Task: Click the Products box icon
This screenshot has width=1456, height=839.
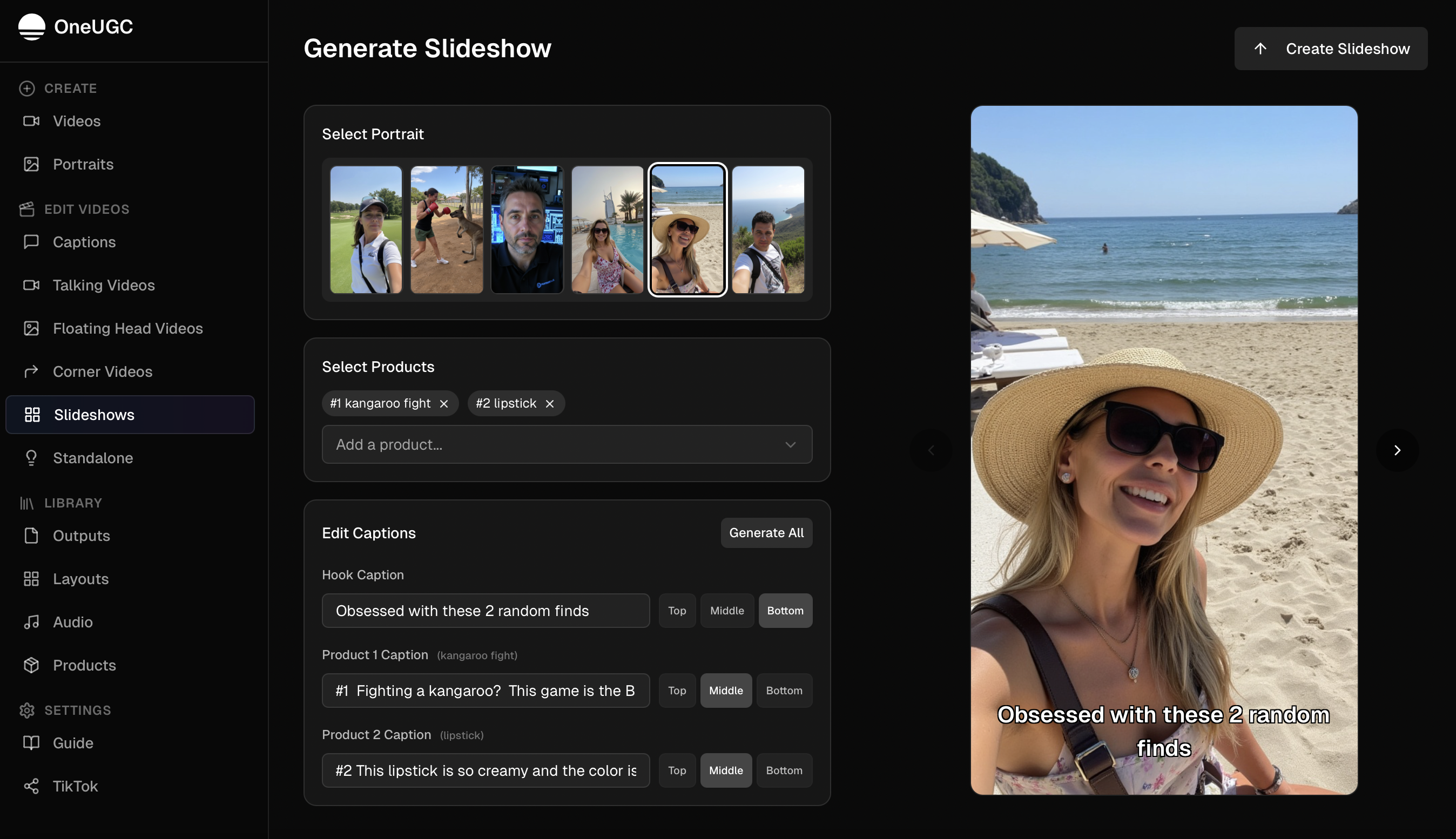Action: (31, 666)
